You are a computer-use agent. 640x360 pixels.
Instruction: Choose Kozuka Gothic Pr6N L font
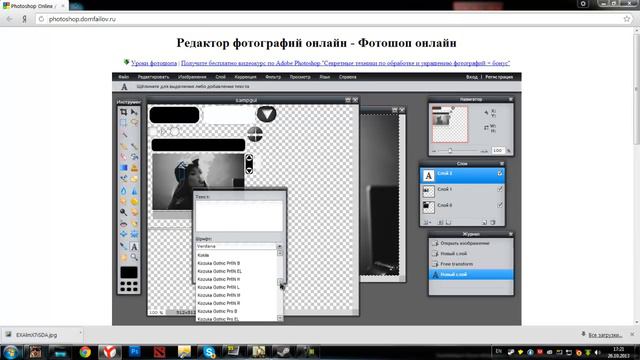(x=218, y=287)
